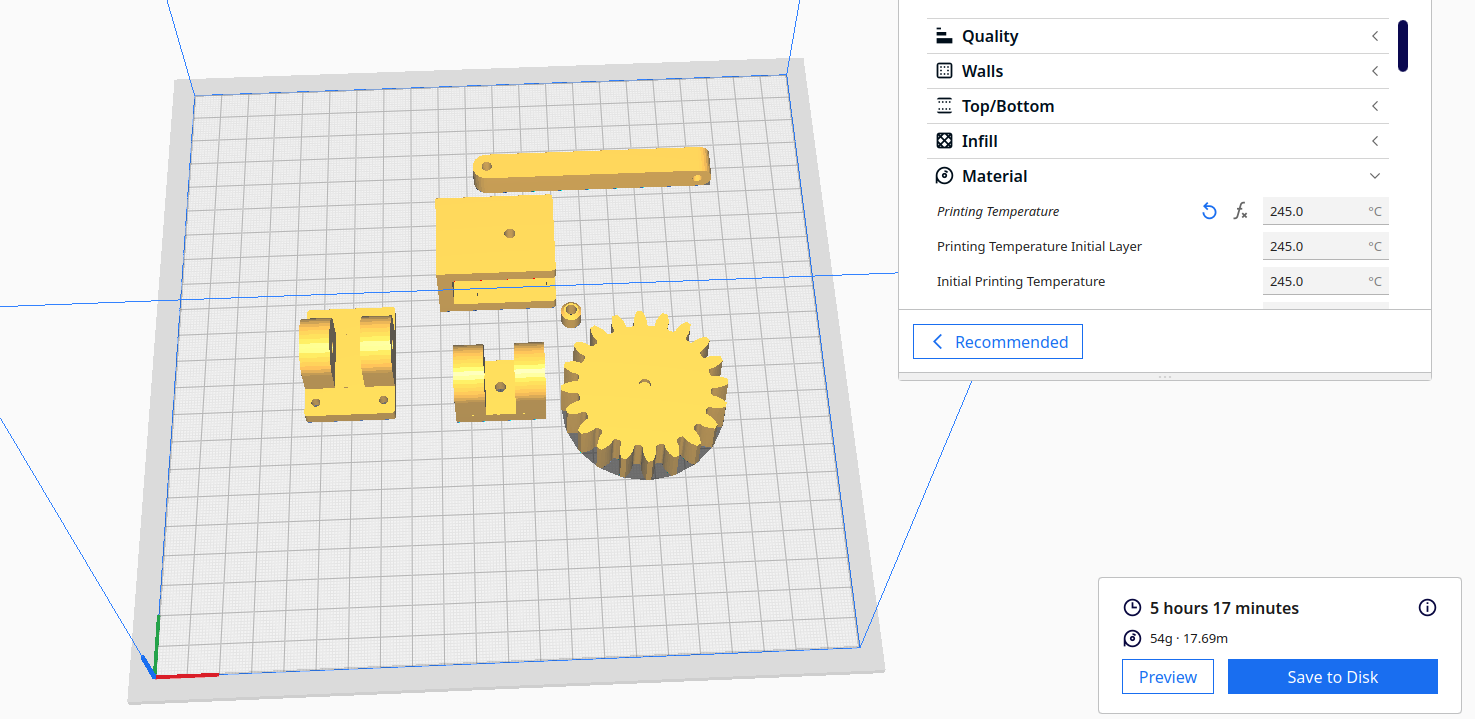Click the settings panel resize handle dots
This screenshot has width=1475, height=719.
(1164, 377)
